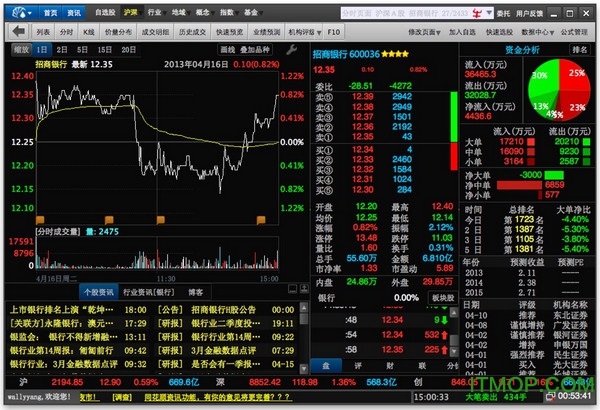
Task: Select the 5日 period option
Action: pos(85,49)
